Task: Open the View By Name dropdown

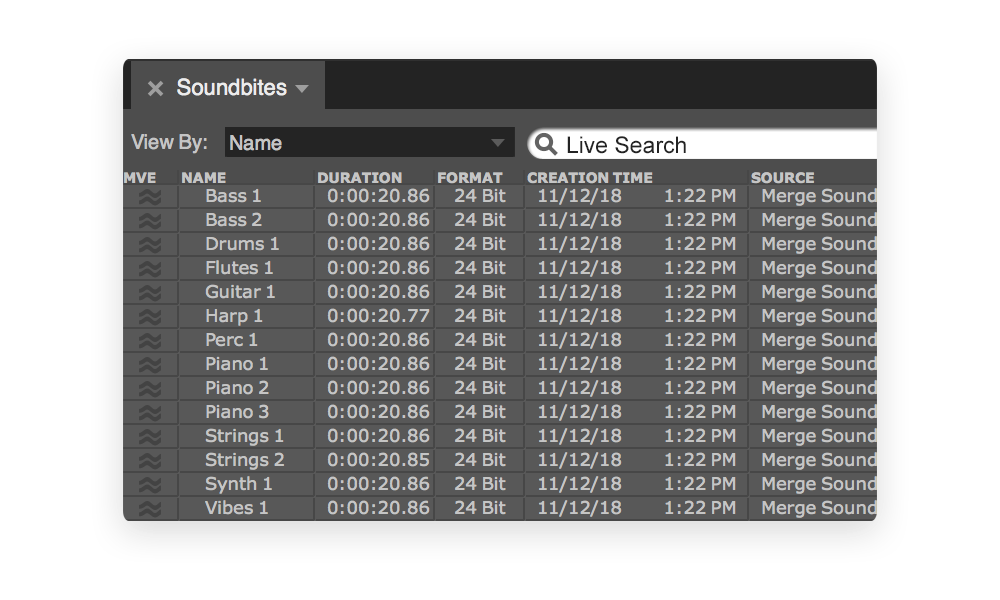Action: [x=369, y=142]
